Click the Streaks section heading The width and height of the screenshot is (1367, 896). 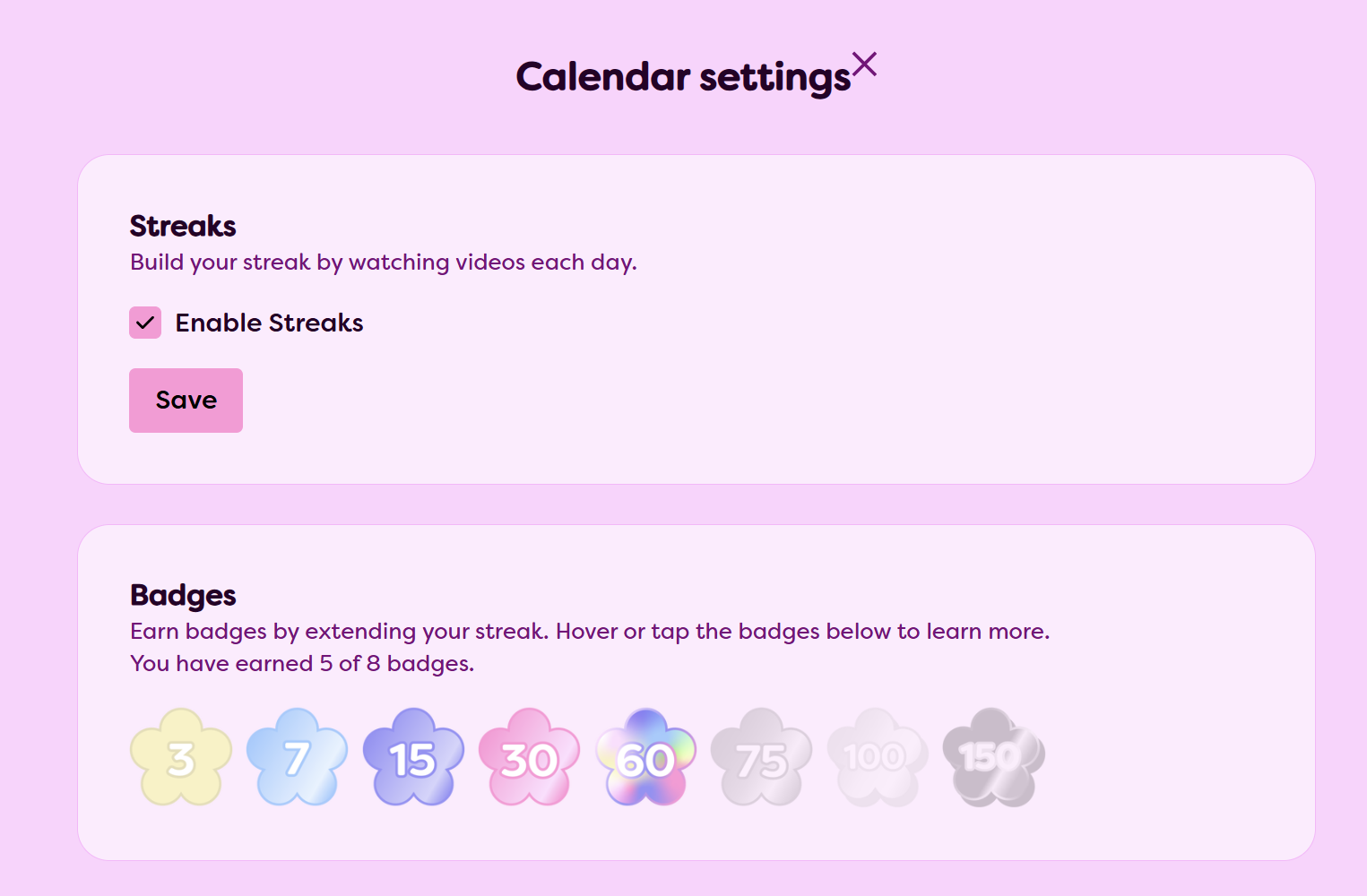click(183, 226)
